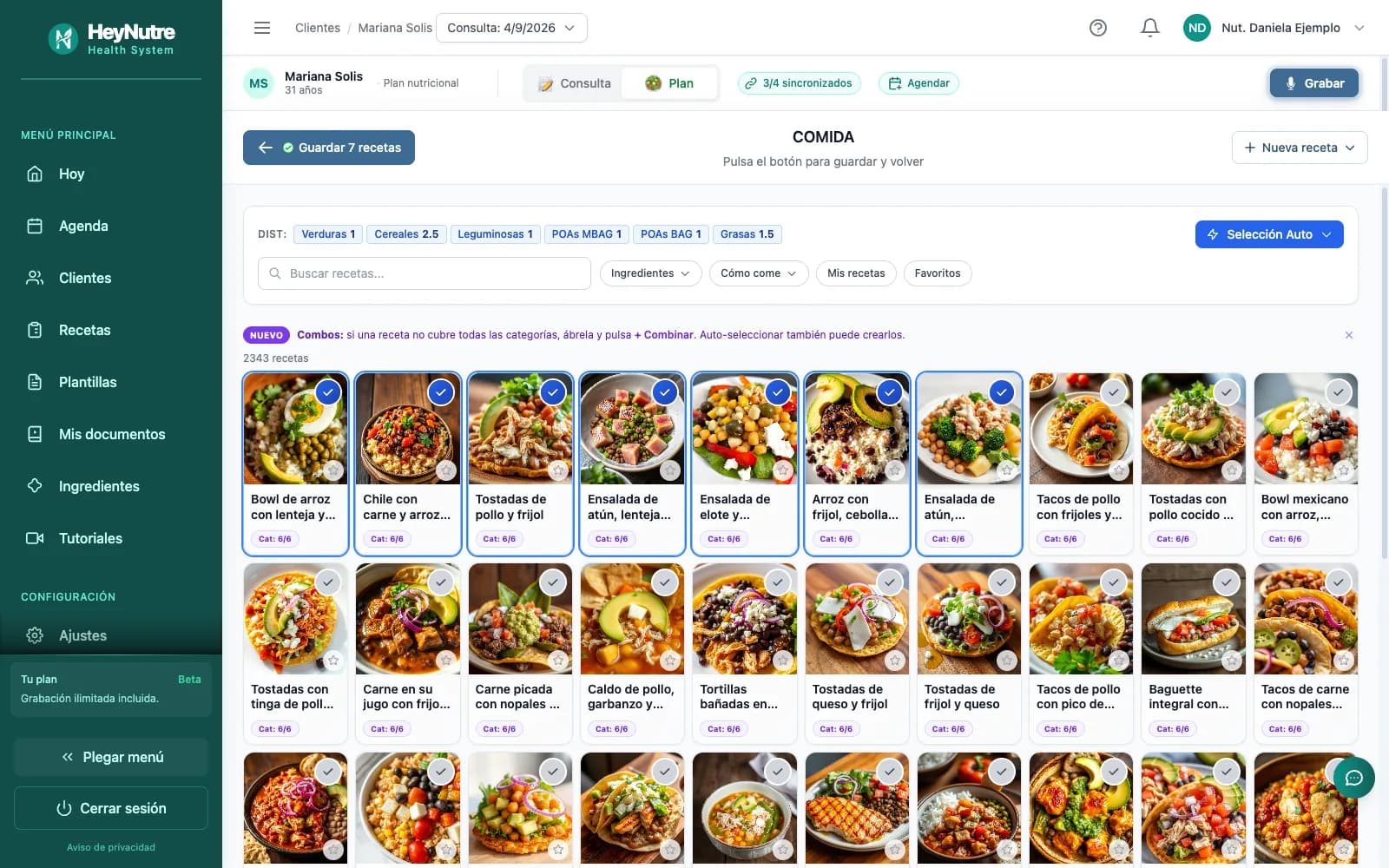Open the Nueva receta dropdown
The width and height of the screenshot is (1389, 868).
(1300, 148)
